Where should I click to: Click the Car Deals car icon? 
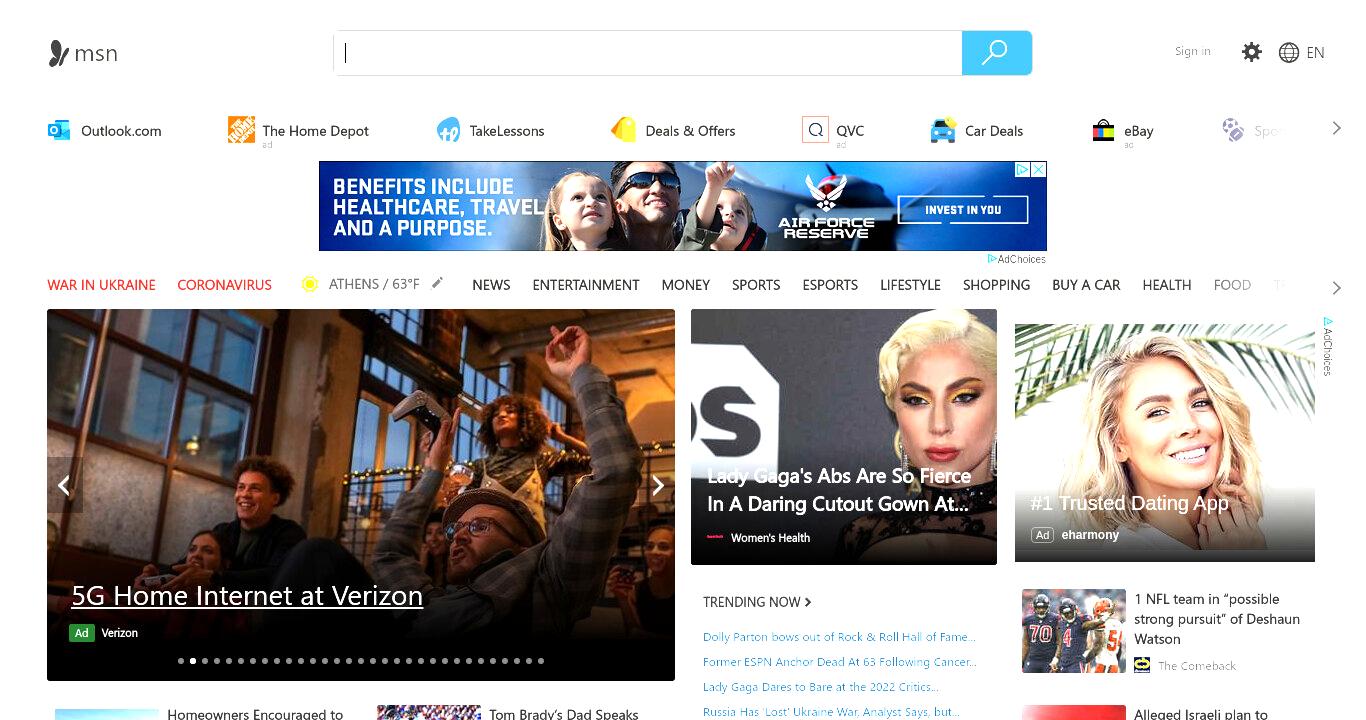[943, 130]
